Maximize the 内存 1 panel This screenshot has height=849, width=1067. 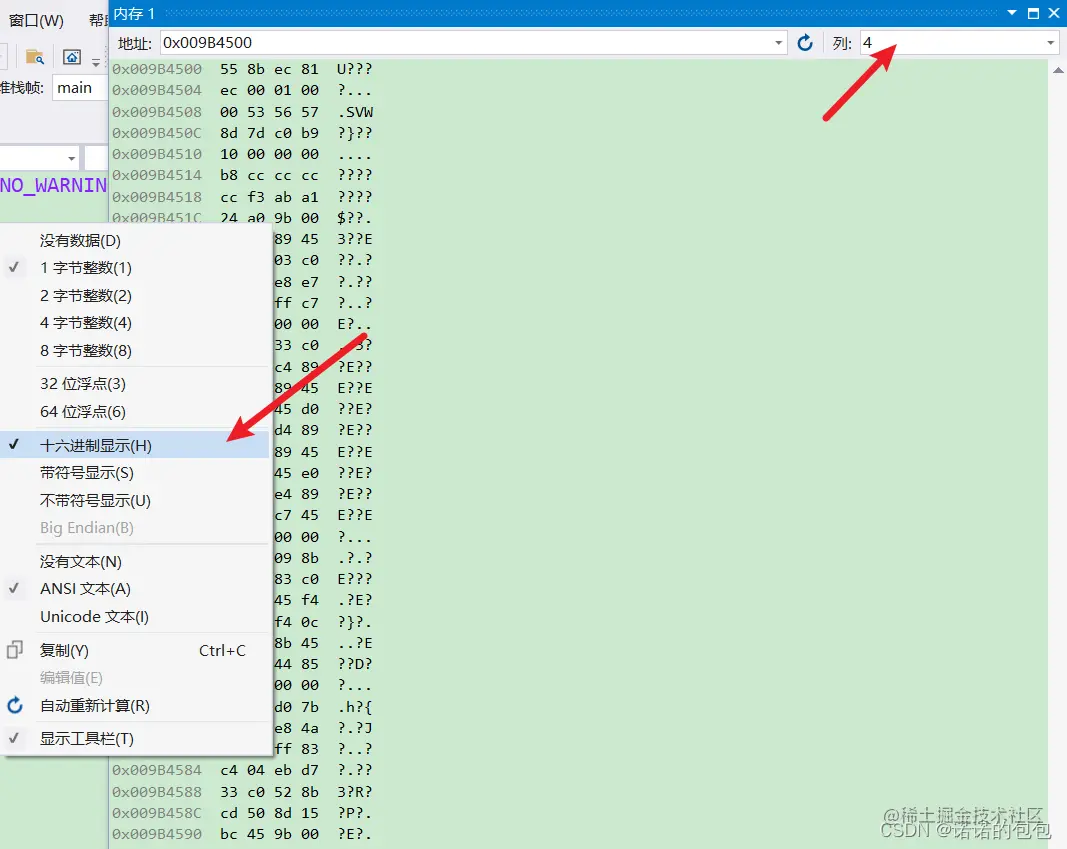(1033, 13)
